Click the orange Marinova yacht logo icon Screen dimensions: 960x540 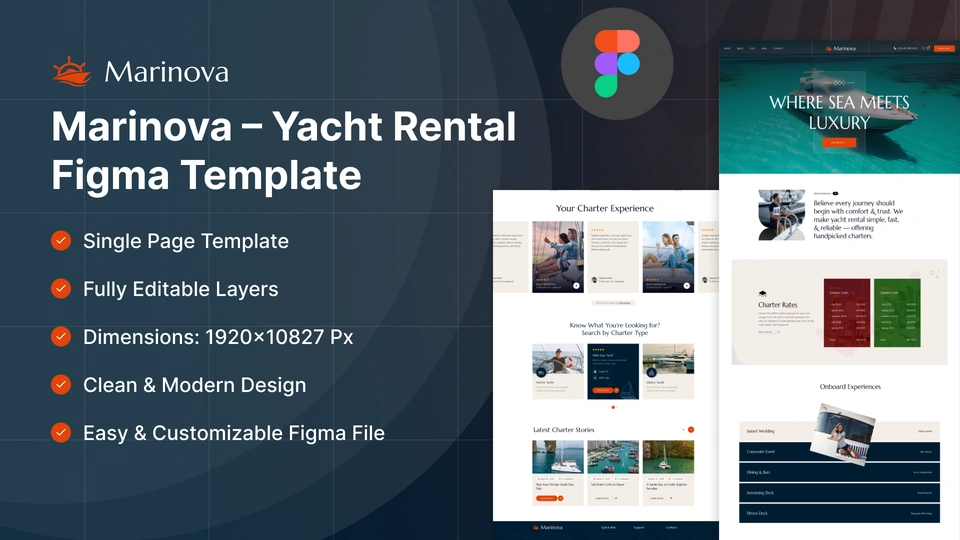[72, 72]
